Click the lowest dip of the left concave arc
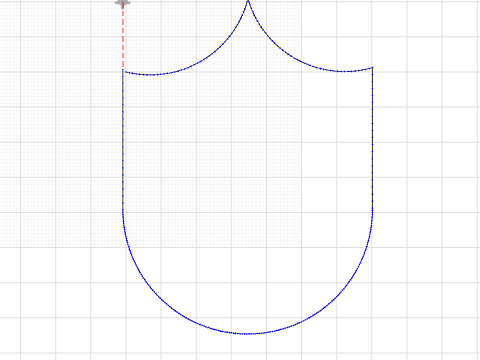Viewport: 480px width, 360px height. (x=152, y=75)
